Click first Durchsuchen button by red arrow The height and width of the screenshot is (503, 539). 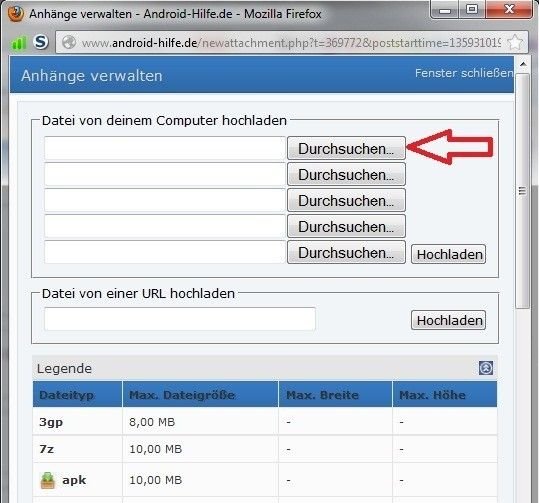tap(346, 149)
